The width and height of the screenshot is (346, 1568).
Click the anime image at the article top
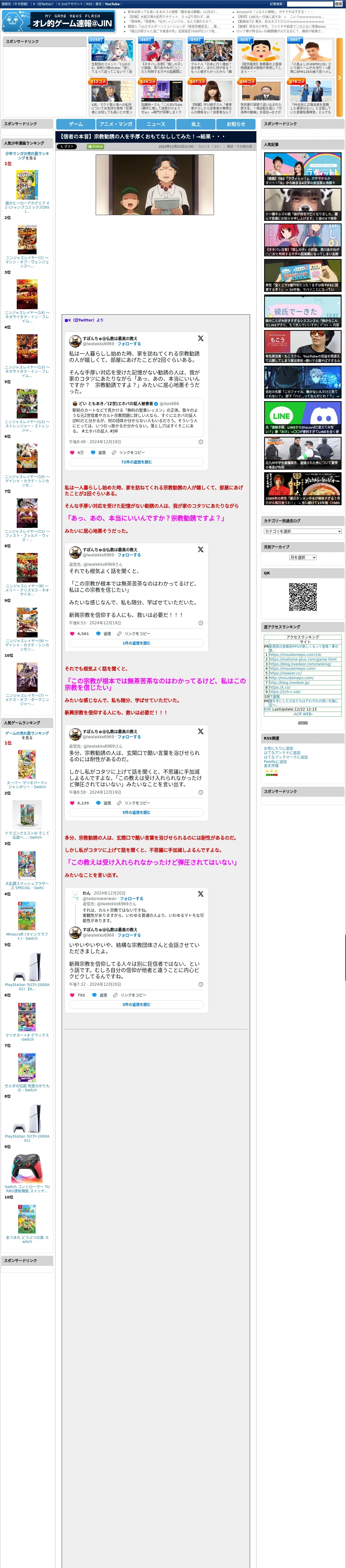click(155, 185)
